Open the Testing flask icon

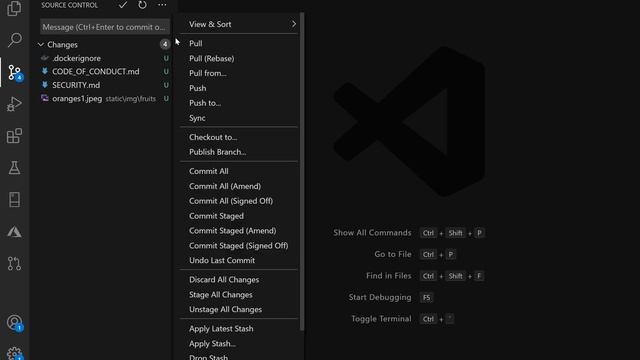tap(14, 168)
